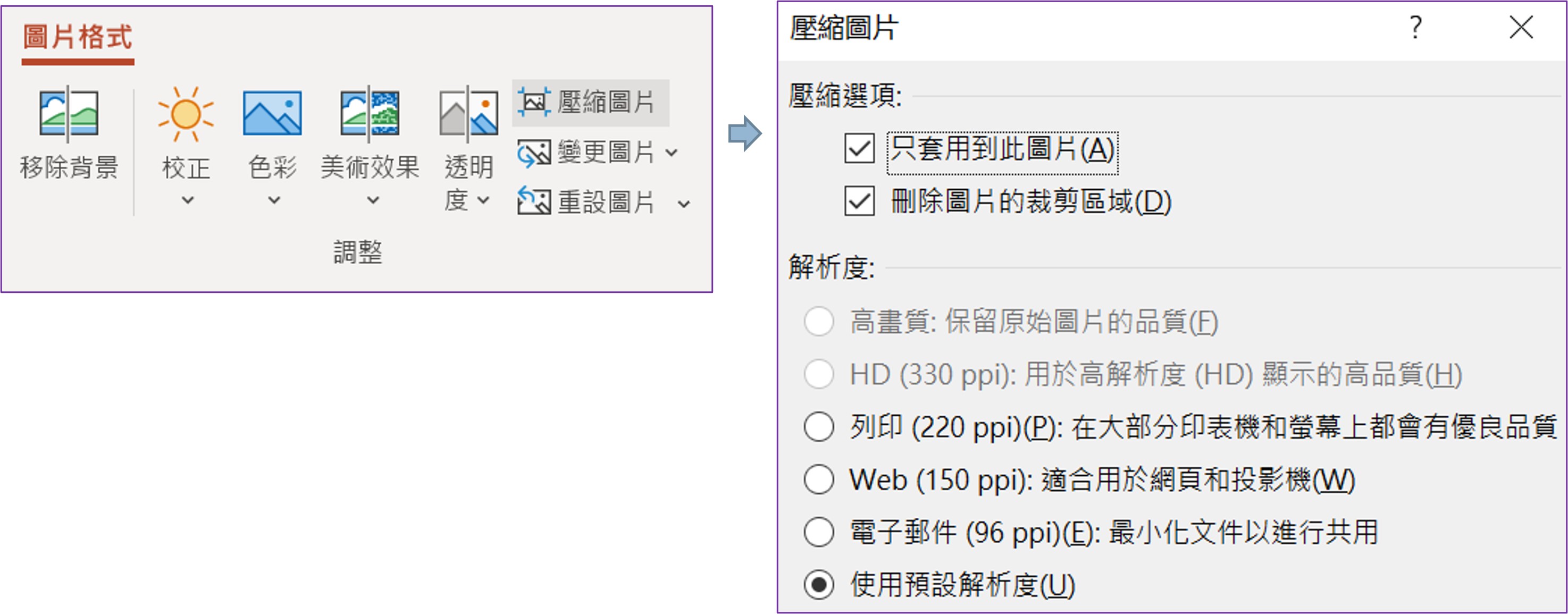Open the 變更圖片 dropdown chevron
Image resolution: width=1568 pixels, height=614 pixels.
pos(672,153)
